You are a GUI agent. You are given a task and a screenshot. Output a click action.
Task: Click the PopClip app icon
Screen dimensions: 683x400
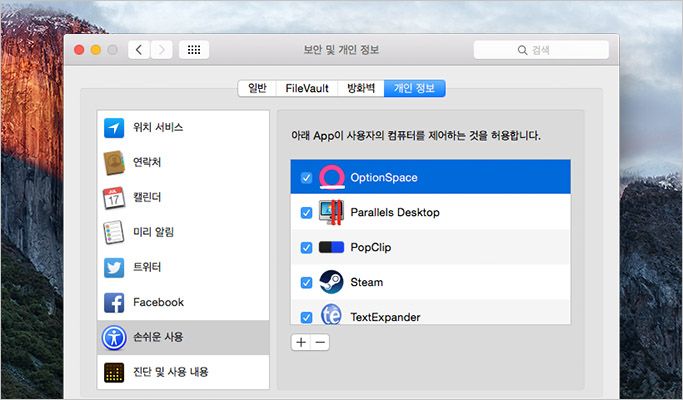click(x=331, y=247)
